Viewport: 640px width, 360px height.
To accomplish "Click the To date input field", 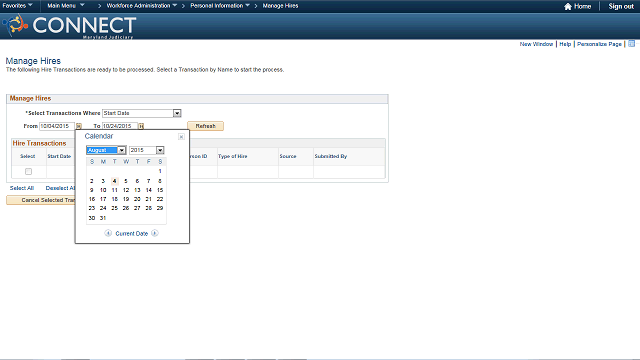I will click(120, 126).
